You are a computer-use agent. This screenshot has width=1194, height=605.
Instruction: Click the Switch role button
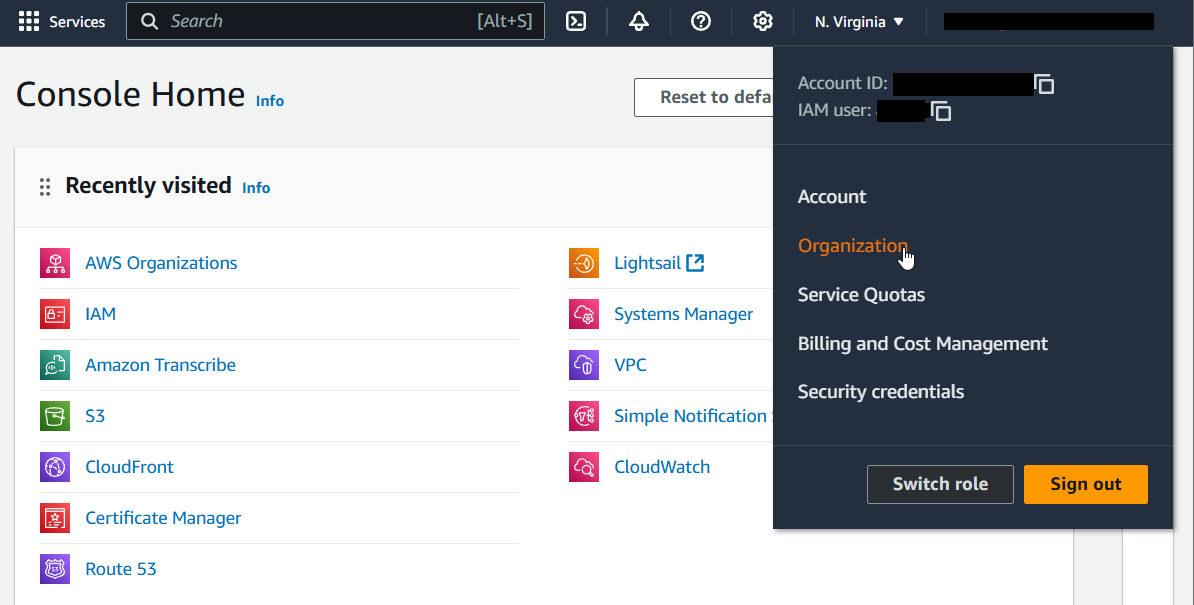point(940,484)
